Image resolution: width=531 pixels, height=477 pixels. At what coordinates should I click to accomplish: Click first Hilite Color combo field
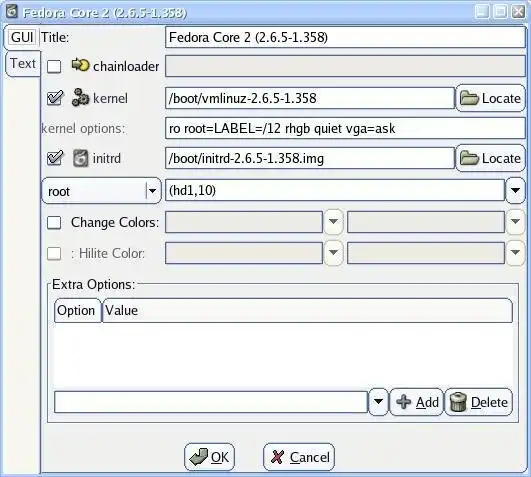[x=244, y=253]
